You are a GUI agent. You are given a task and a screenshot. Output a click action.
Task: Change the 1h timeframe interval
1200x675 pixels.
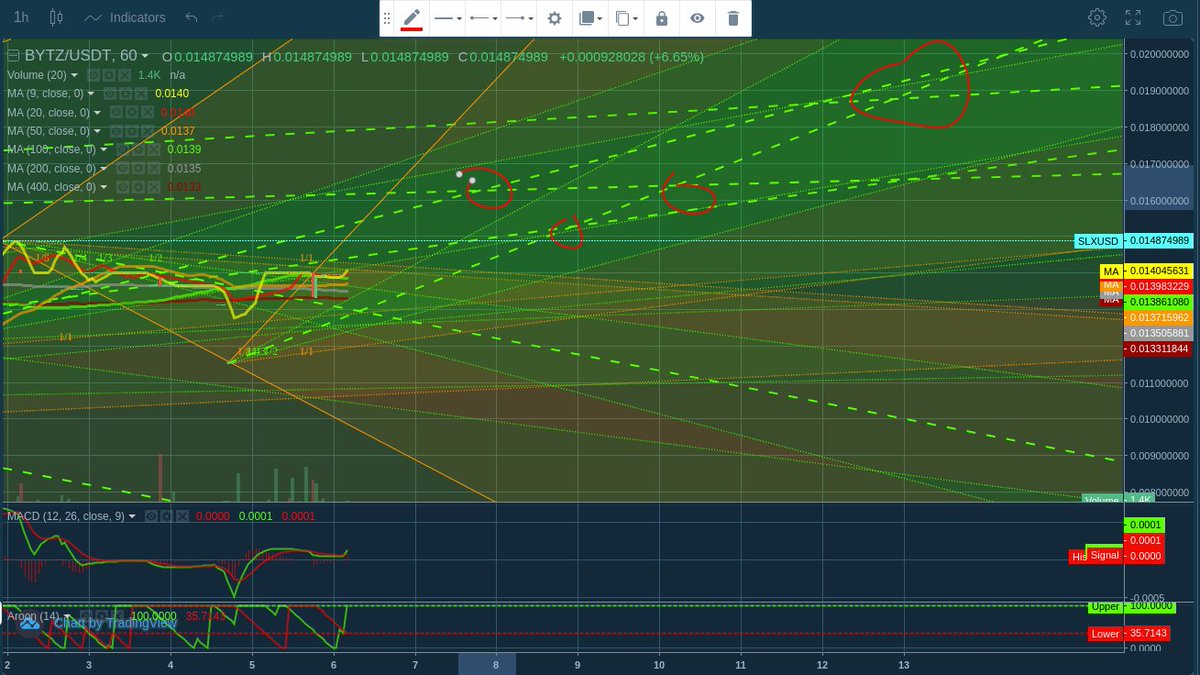pos(21,18)
